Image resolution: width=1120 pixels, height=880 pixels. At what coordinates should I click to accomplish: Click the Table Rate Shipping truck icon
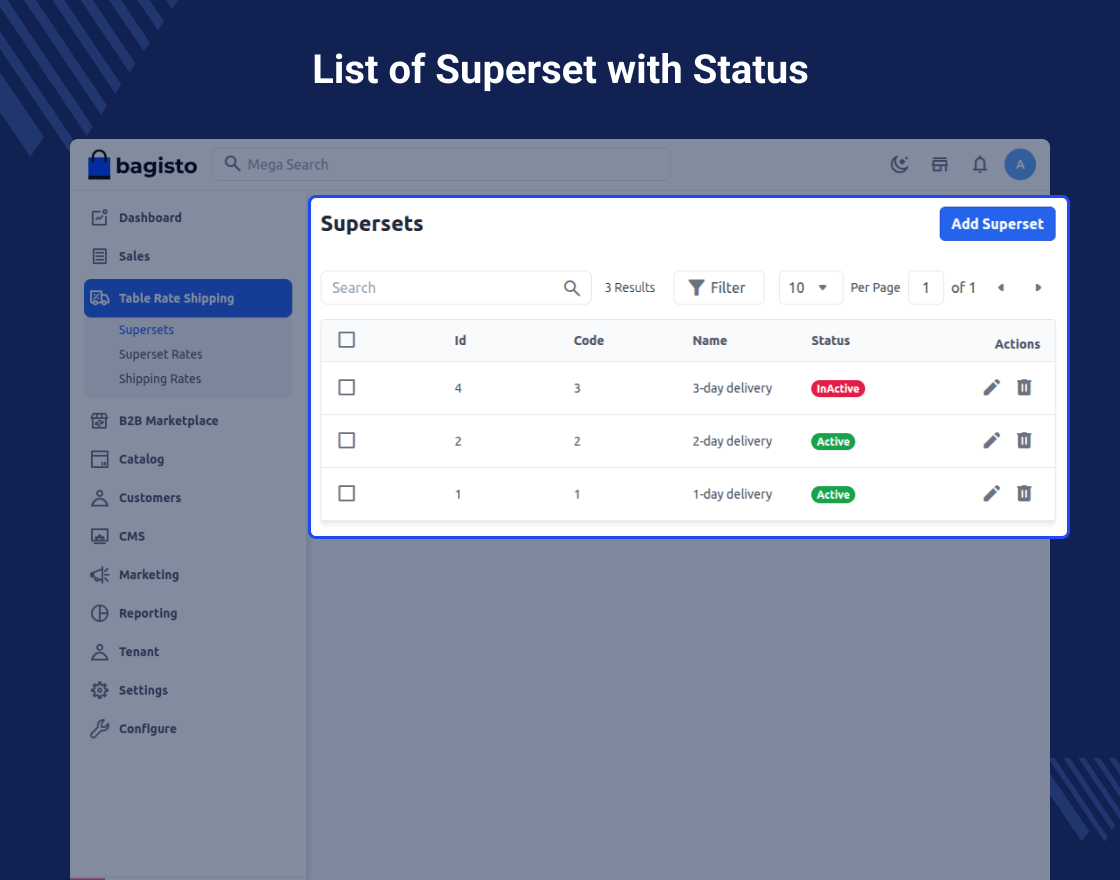[99, 299]
